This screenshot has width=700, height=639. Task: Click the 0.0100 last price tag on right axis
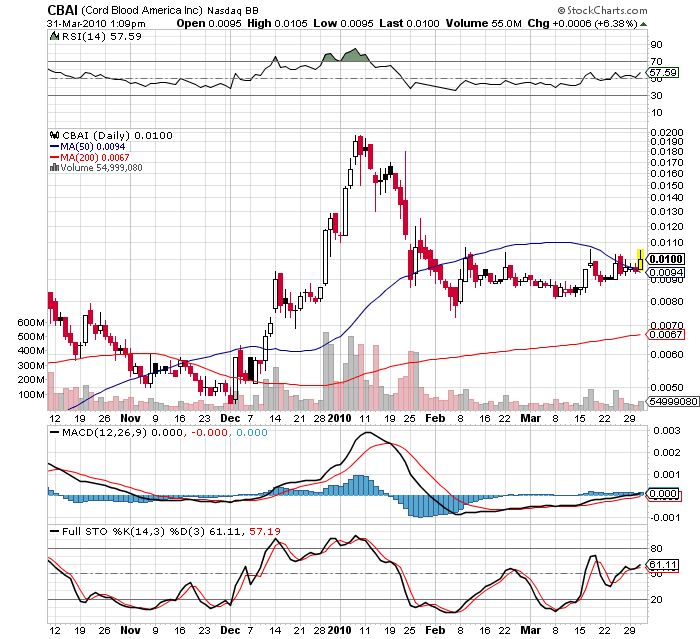coord(666,259)
